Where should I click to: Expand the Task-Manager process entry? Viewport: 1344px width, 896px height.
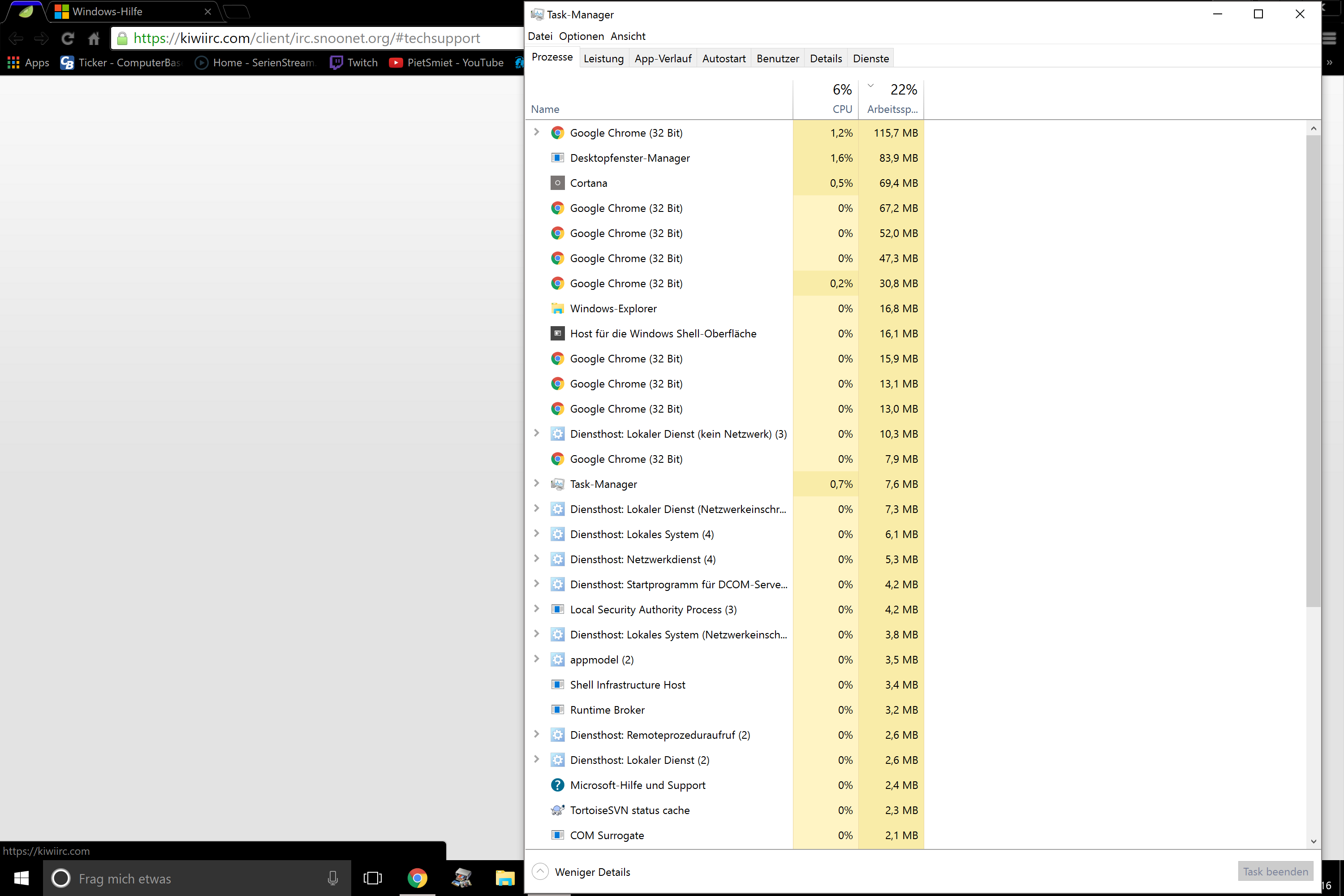(536, 483)
